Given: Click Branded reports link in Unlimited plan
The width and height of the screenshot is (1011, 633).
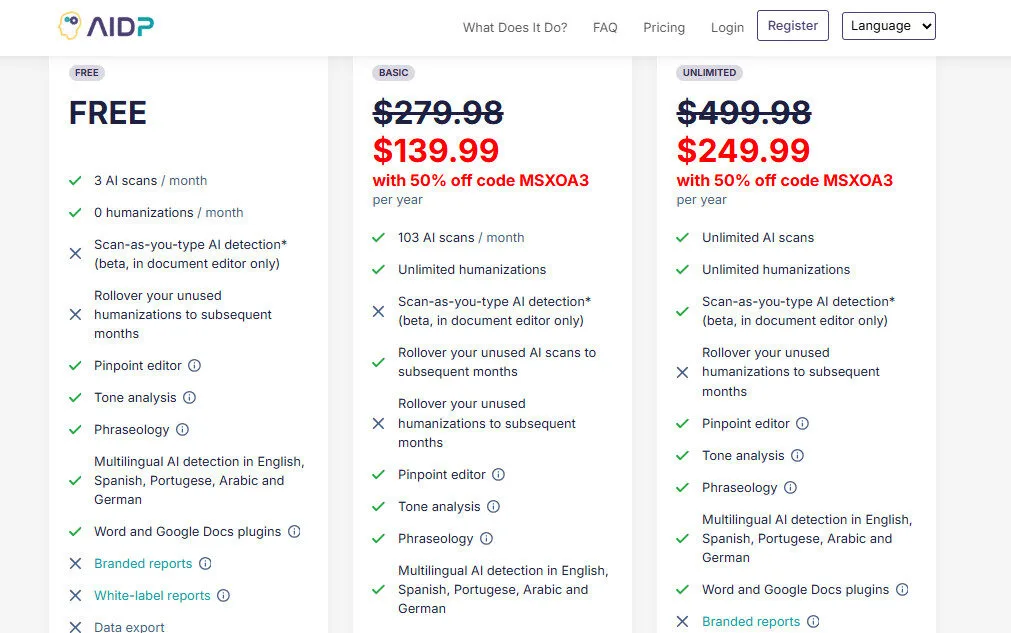Looking at the screenshot, I should click(751, 622).
